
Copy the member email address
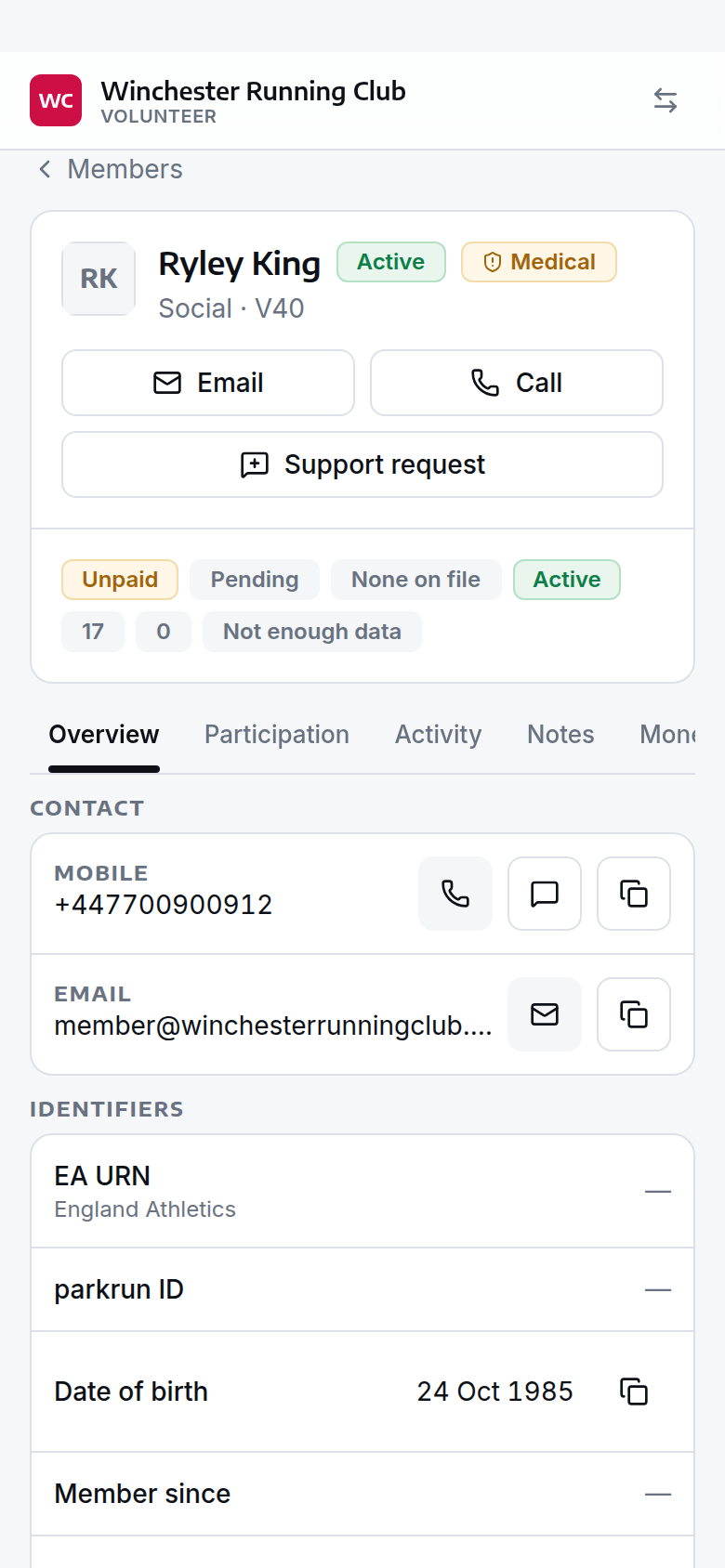click(634, 1014)
